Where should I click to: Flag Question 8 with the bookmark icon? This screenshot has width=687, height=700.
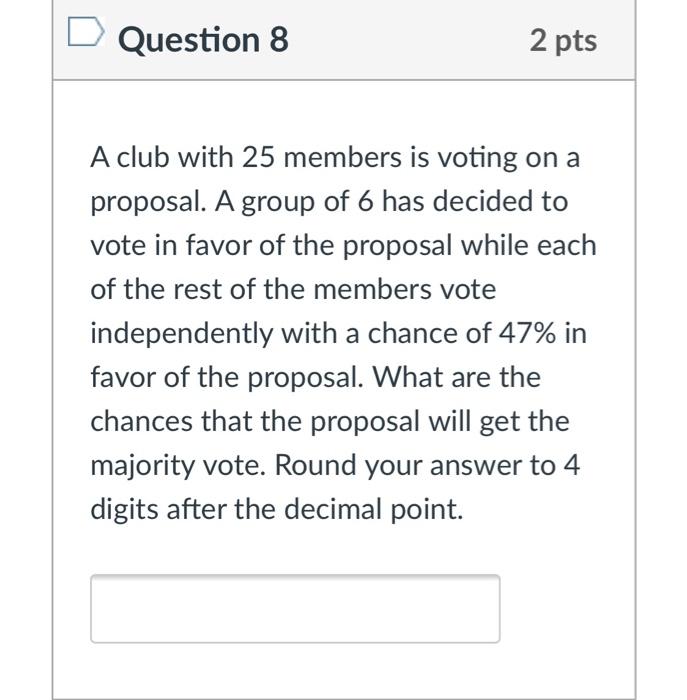[x=86, y=31]
